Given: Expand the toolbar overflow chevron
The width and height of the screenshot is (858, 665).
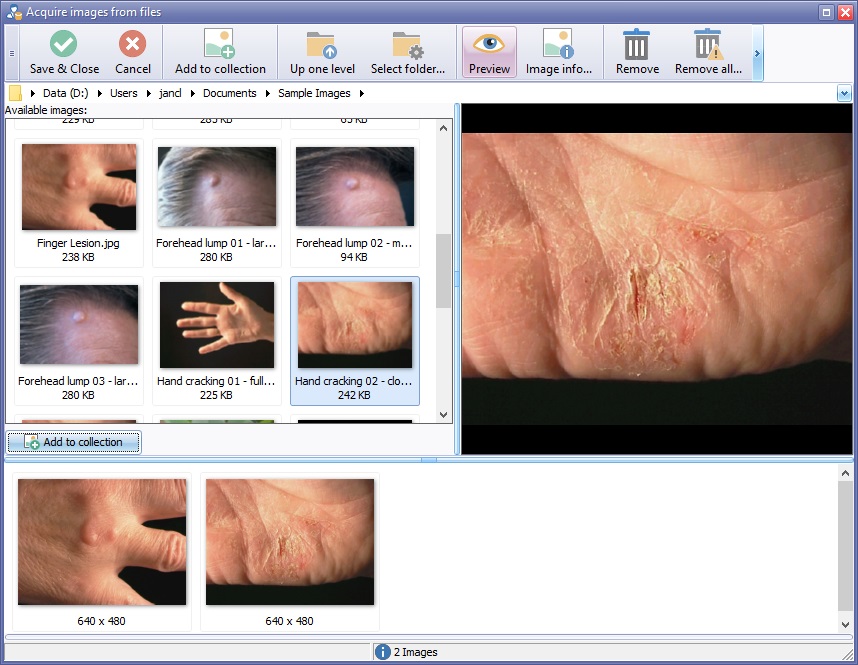Looking at the screenshot, I should tap(757, 53).
